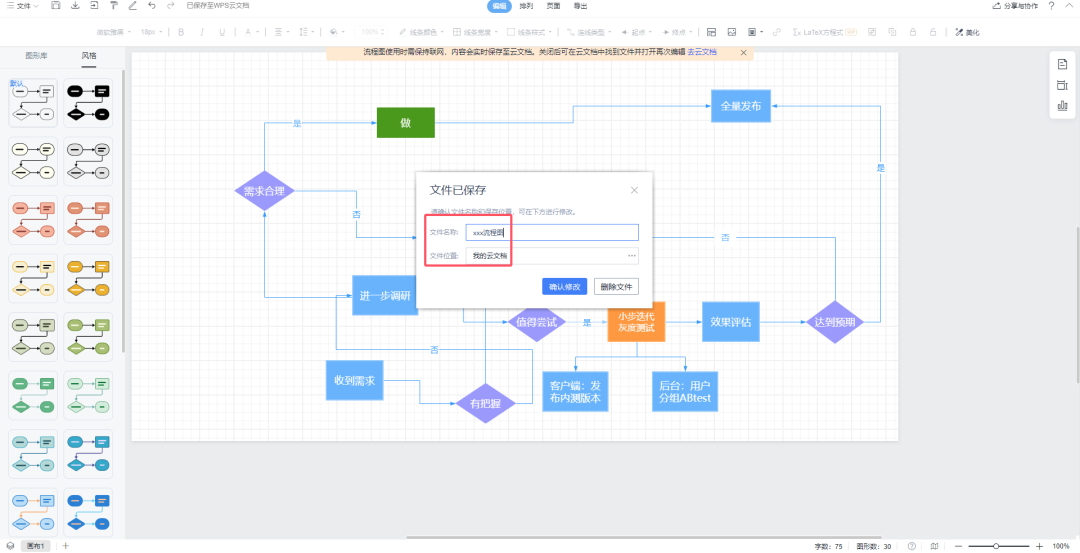Screen dimensions: 1080x553
Task: Click the 删除文件 delete file button
Action: (x=616, y=286)
